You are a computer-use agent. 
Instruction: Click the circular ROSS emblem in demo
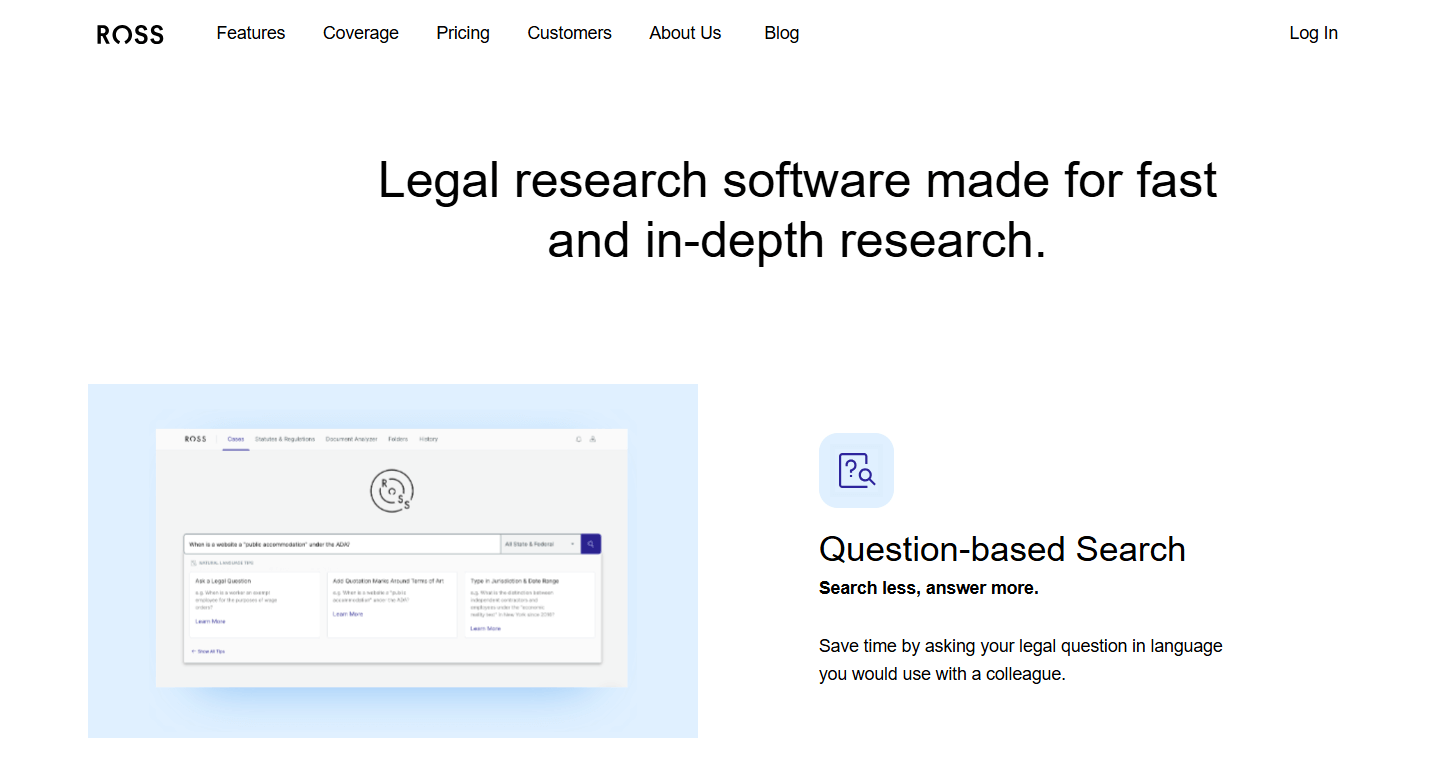pos(391,491)
